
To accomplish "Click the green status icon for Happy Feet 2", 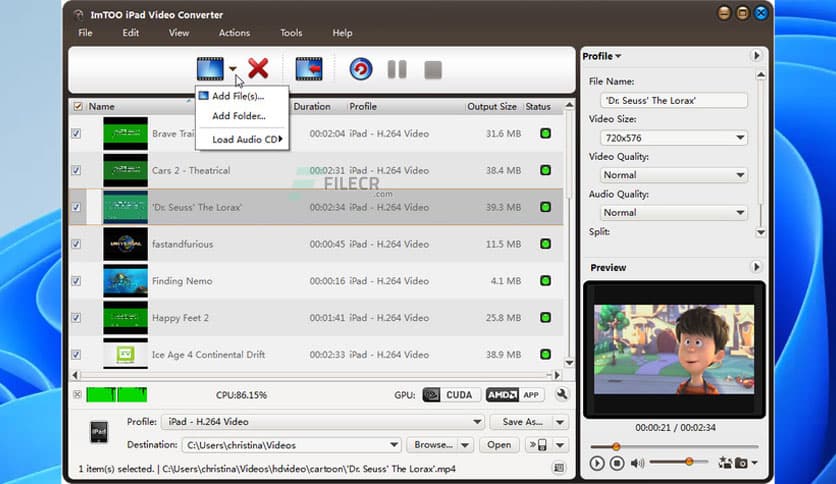I will point(545,318).
